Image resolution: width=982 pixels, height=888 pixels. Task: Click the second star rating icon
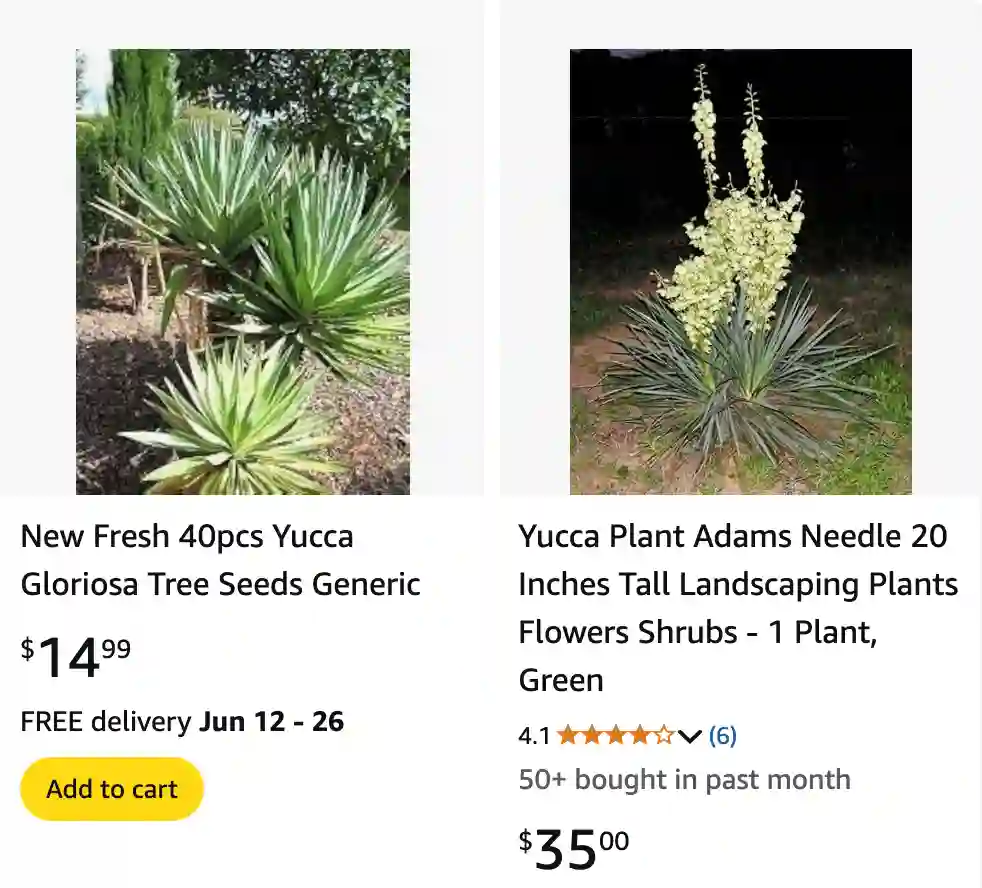(595, 735)
